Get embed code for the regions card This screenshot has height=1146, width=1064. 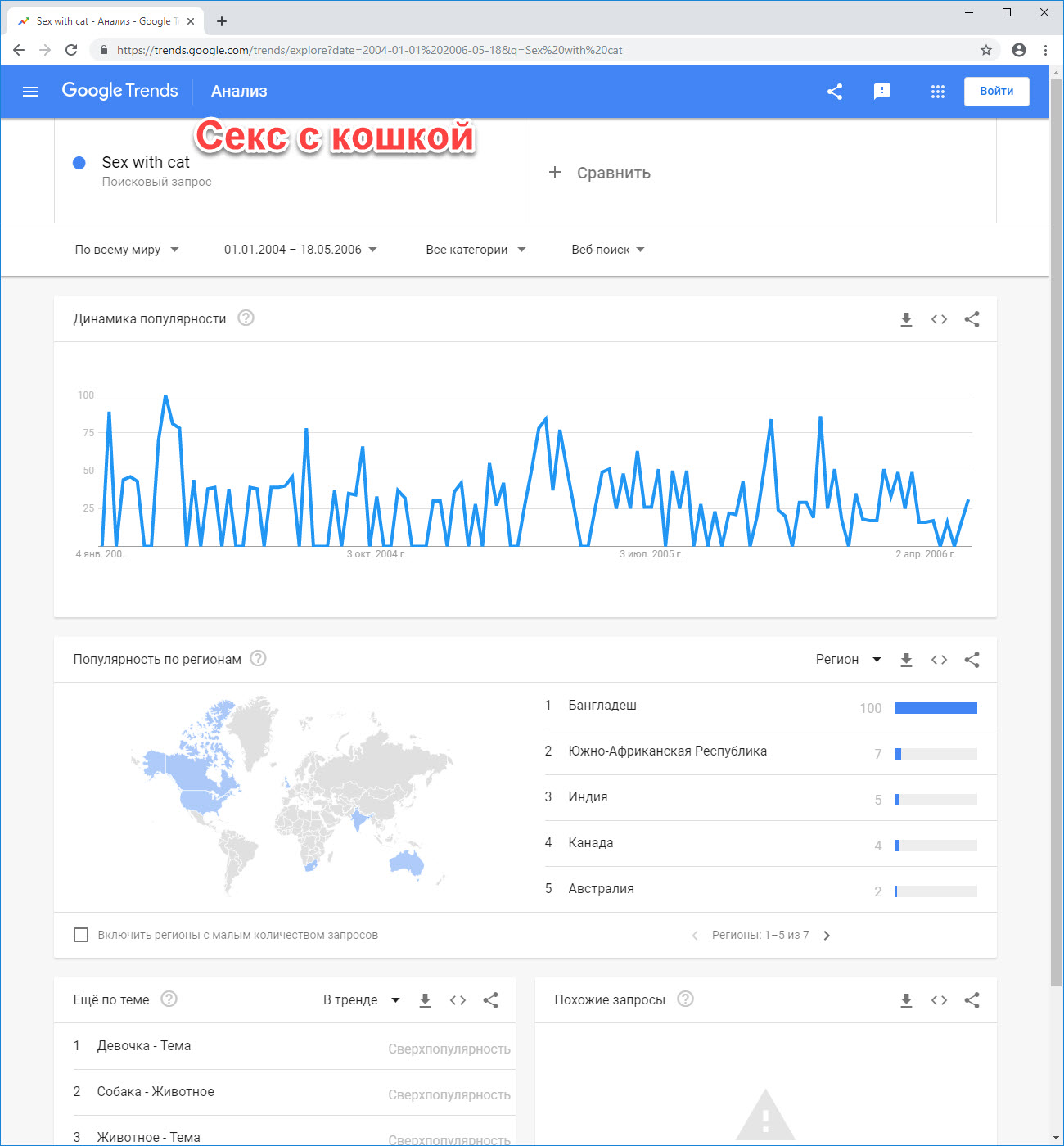939,660
